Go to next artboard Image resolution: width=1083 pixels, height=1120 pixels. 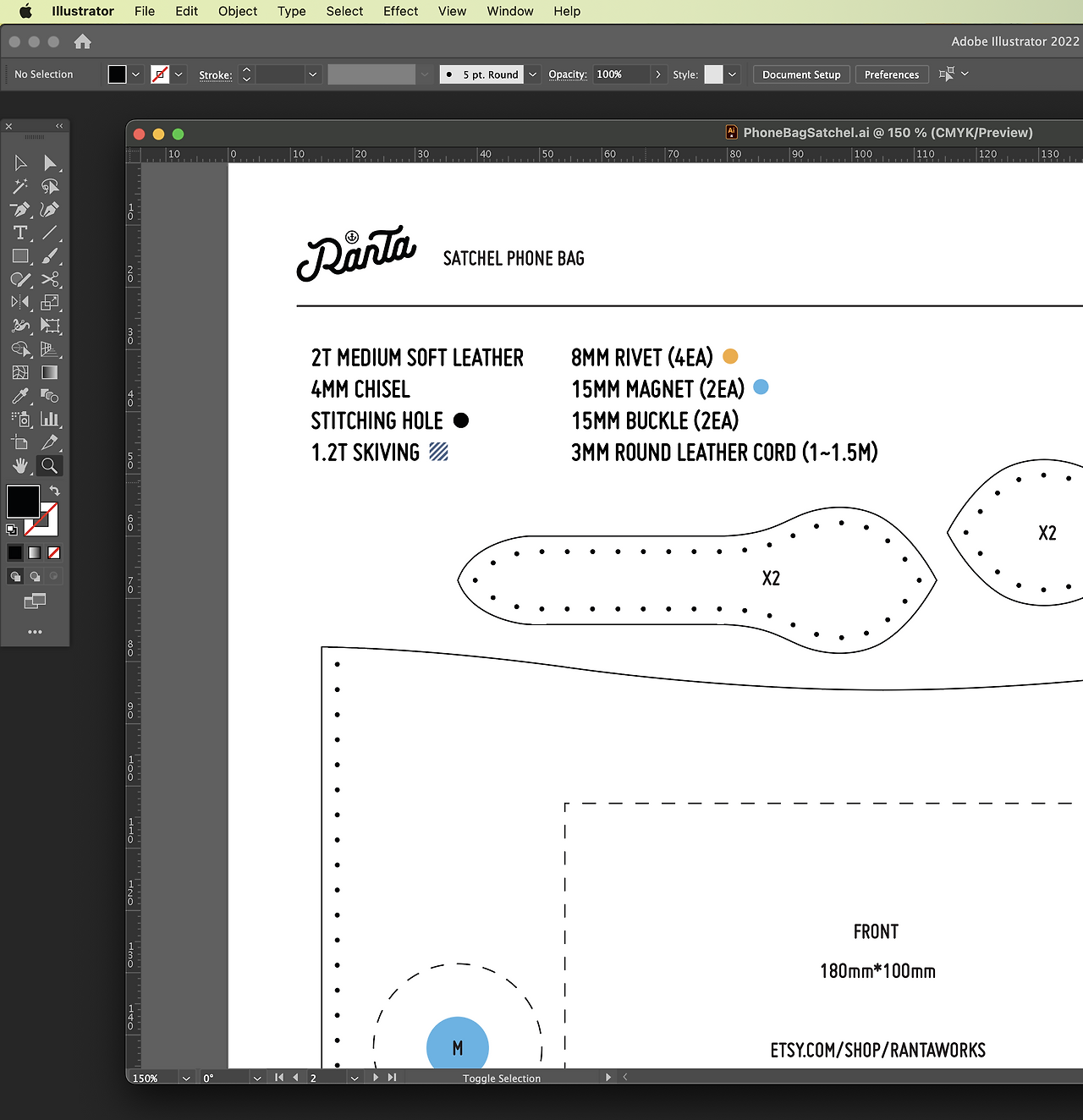[376, 1078]
